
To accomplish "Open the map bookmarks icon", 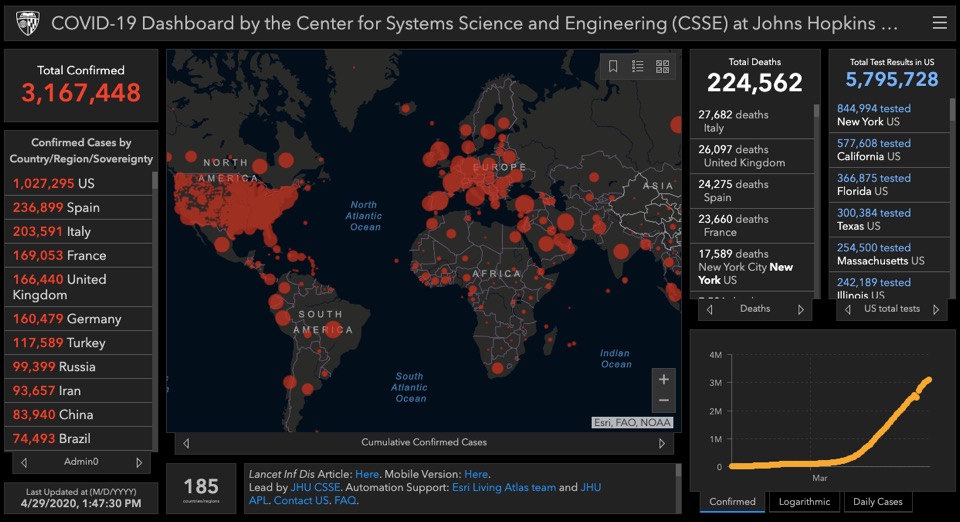I will 613,66.
